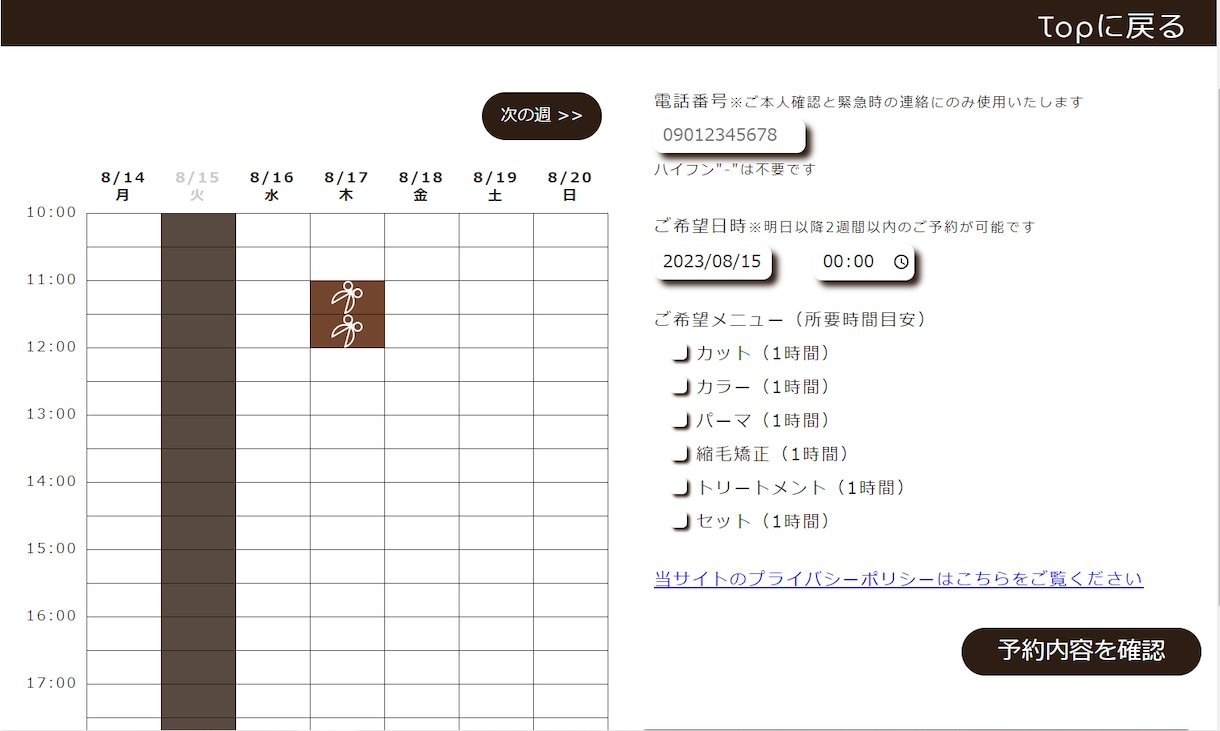Check the カラー（1時間）menu option

pos(681,387)
